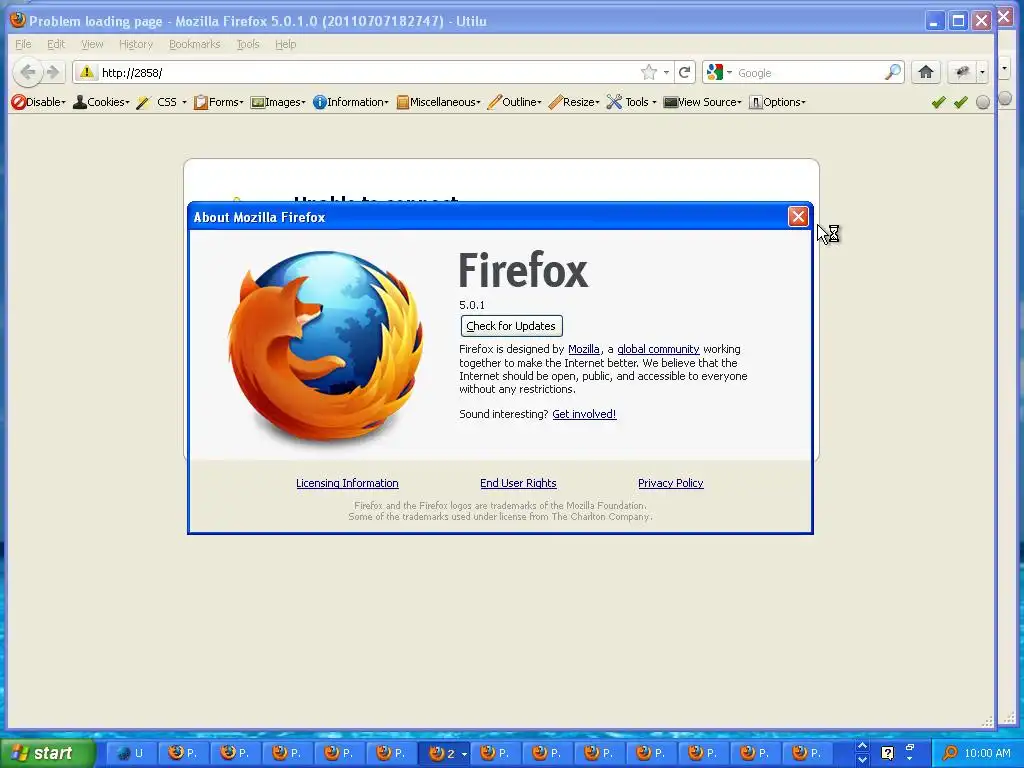This screenshot has height=768, width=1024.
Task: Click the magnifier icon in system tray
Action: tap(950, 753)
